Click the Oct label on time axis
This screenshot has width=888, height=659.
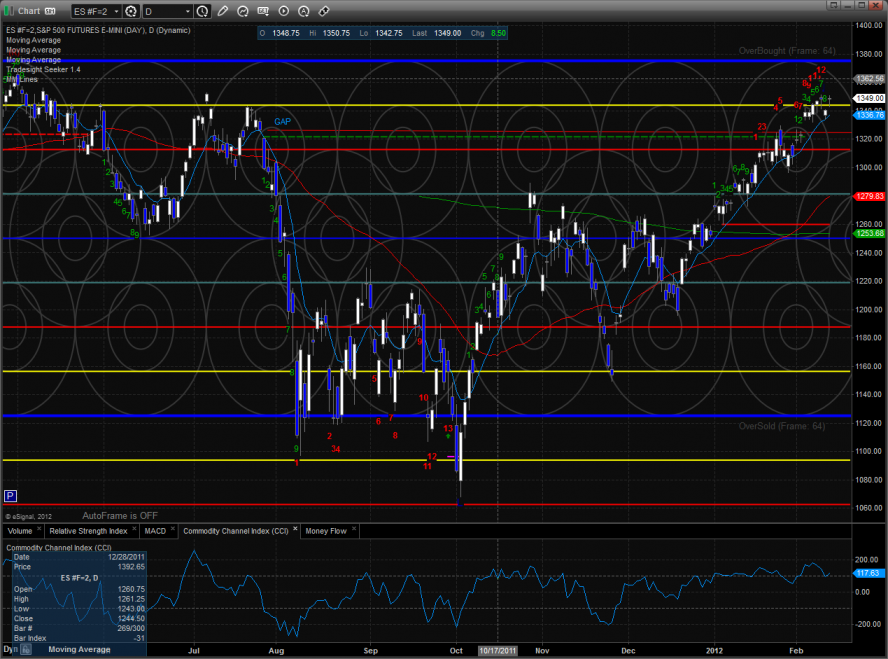[x=456, y=651]
